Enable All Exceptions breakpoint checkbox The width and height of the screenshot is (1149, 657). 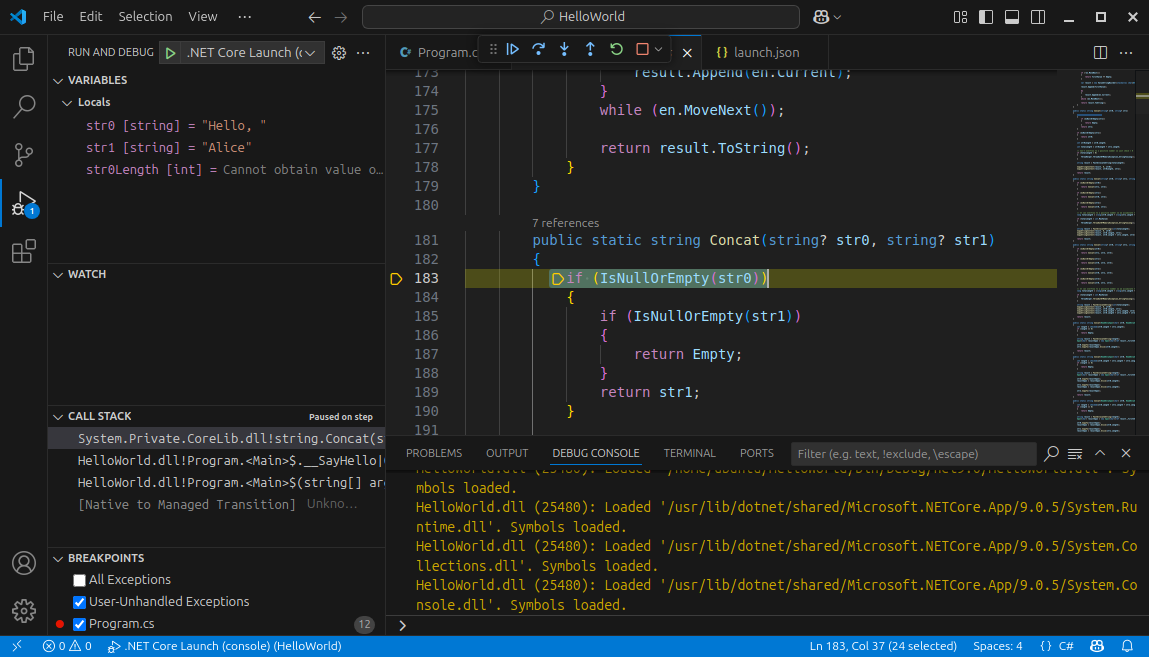point(79,580)
